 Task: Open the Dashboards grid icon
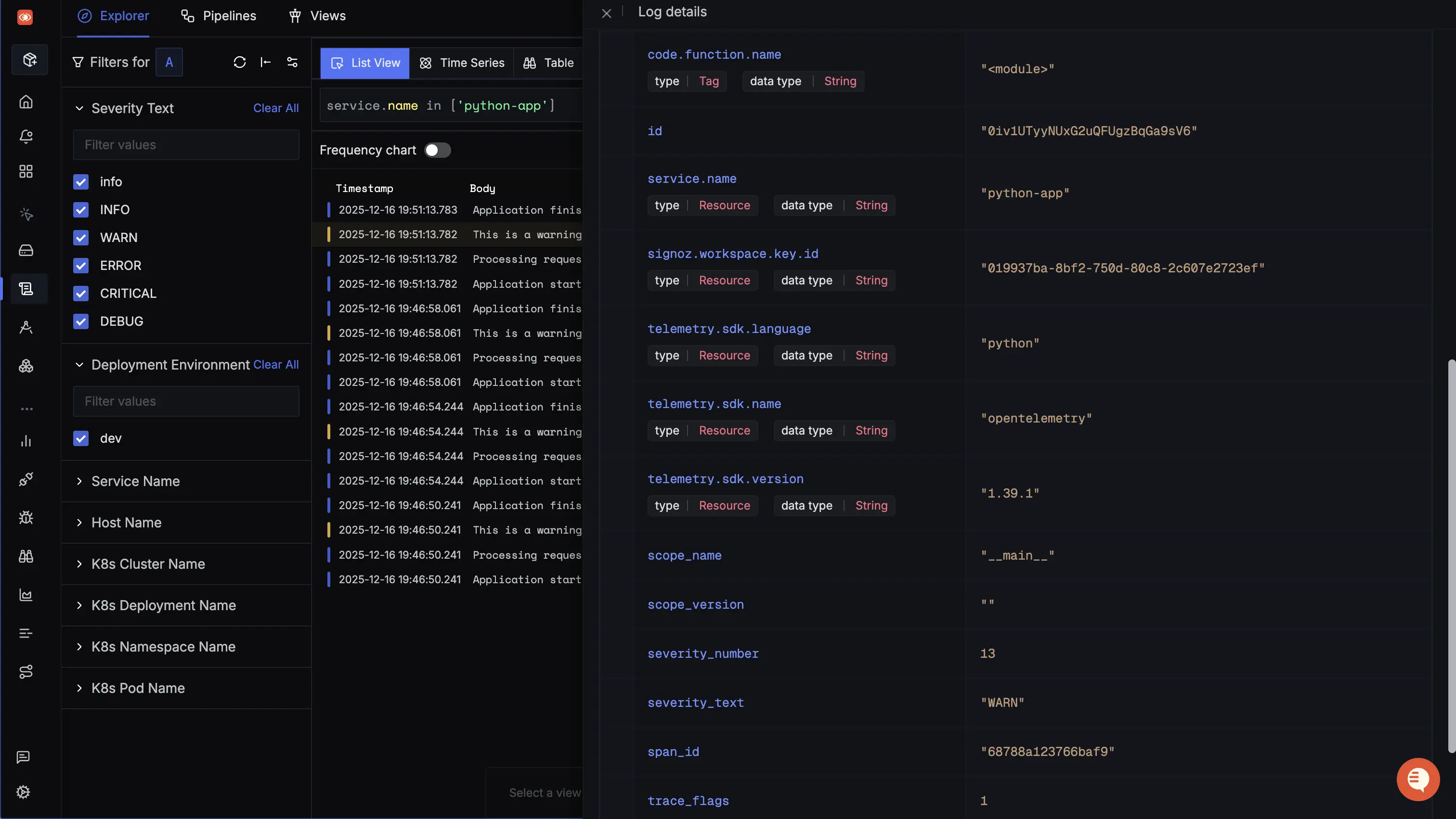click(26, 171)
